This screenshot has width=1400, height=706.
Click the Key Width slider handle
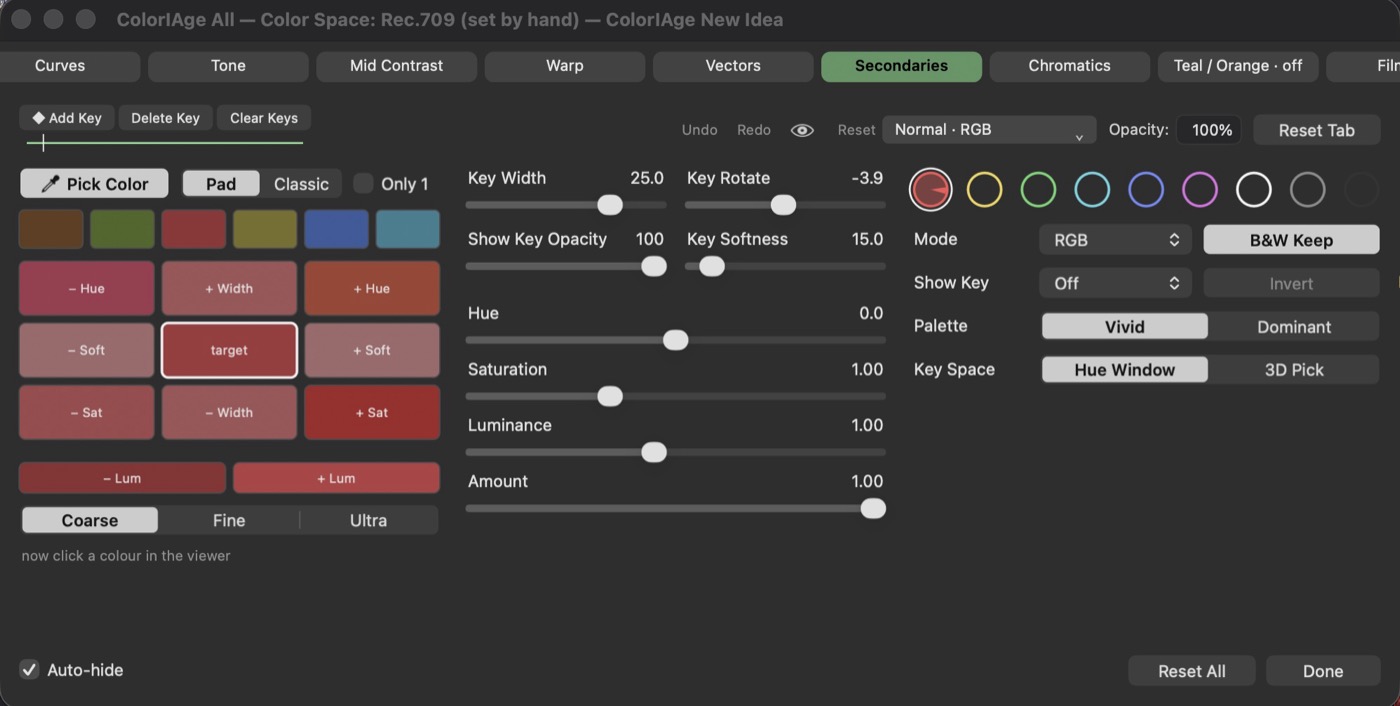(x=610, y=205)
